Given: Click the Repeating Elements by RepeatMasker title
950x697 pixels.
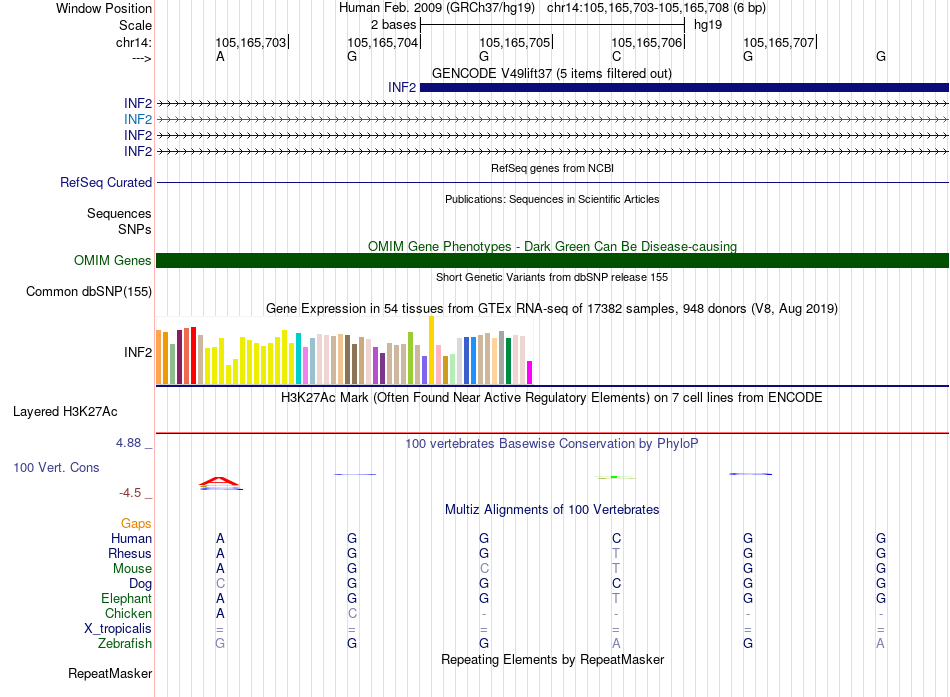Looking at the screenshot, I should coord(552,659).
